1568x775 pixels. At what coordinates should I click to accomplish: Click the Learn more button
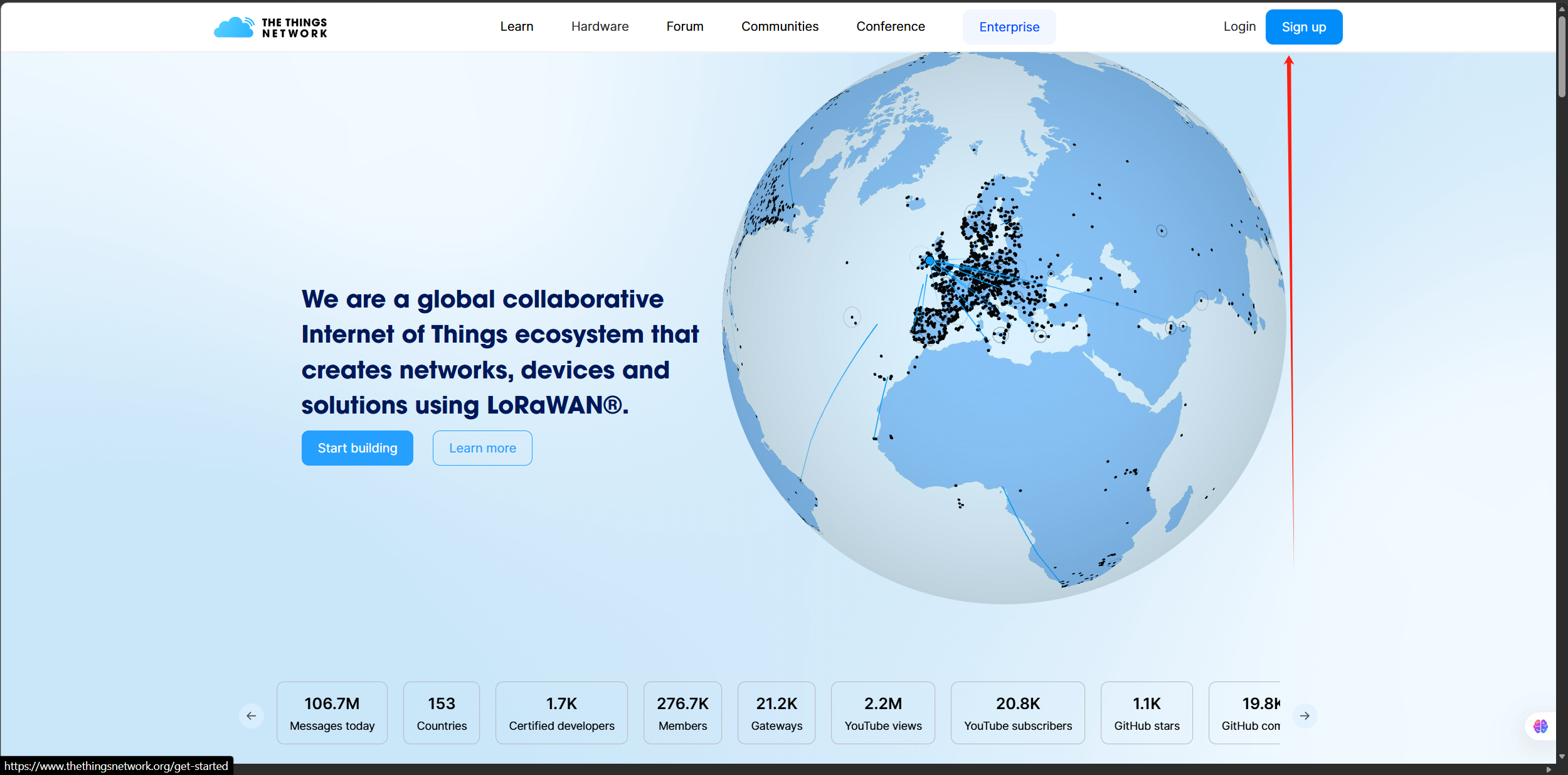click(x=482, y=448)
